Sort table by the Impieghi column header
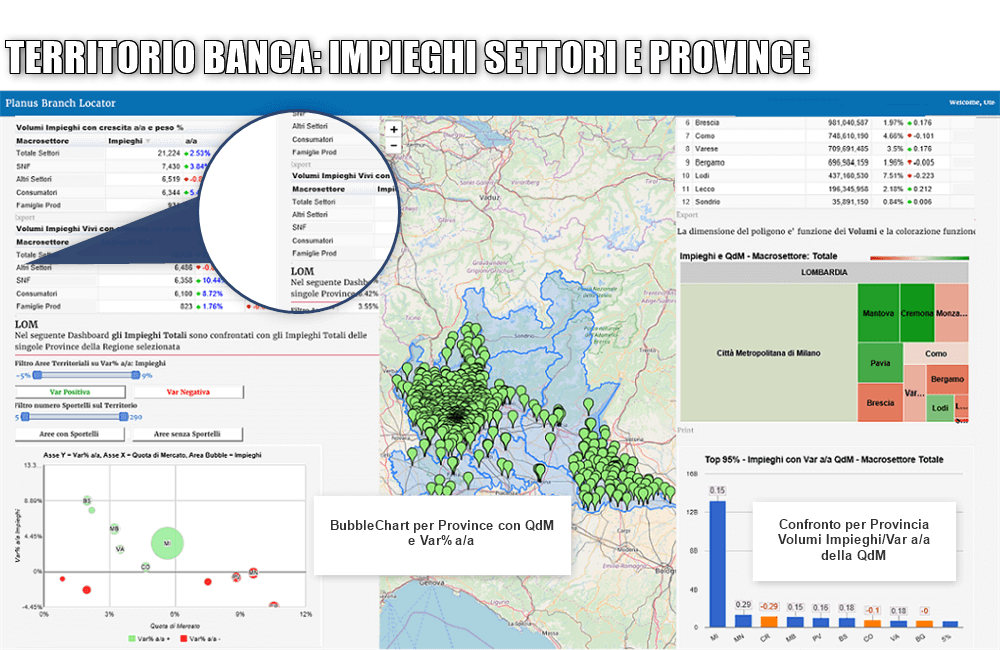 [x=129, y=140]
